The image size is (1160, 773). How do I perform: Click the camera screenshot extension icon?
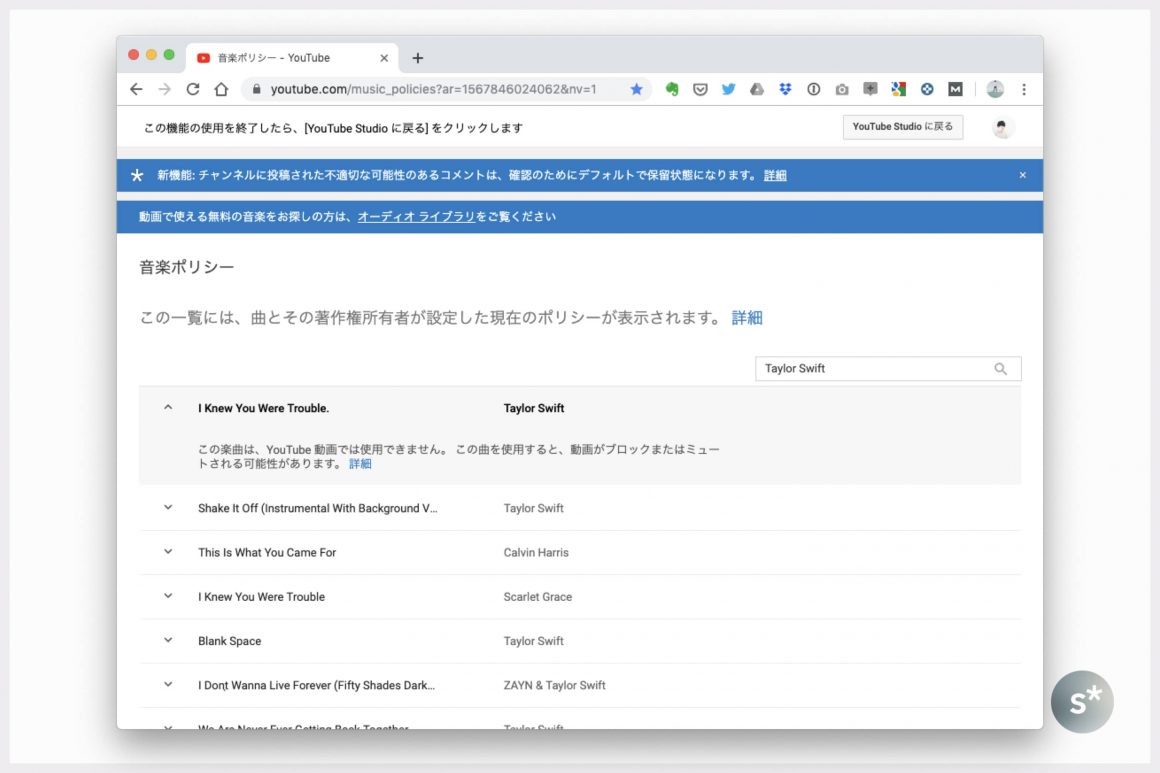point(842,89)
